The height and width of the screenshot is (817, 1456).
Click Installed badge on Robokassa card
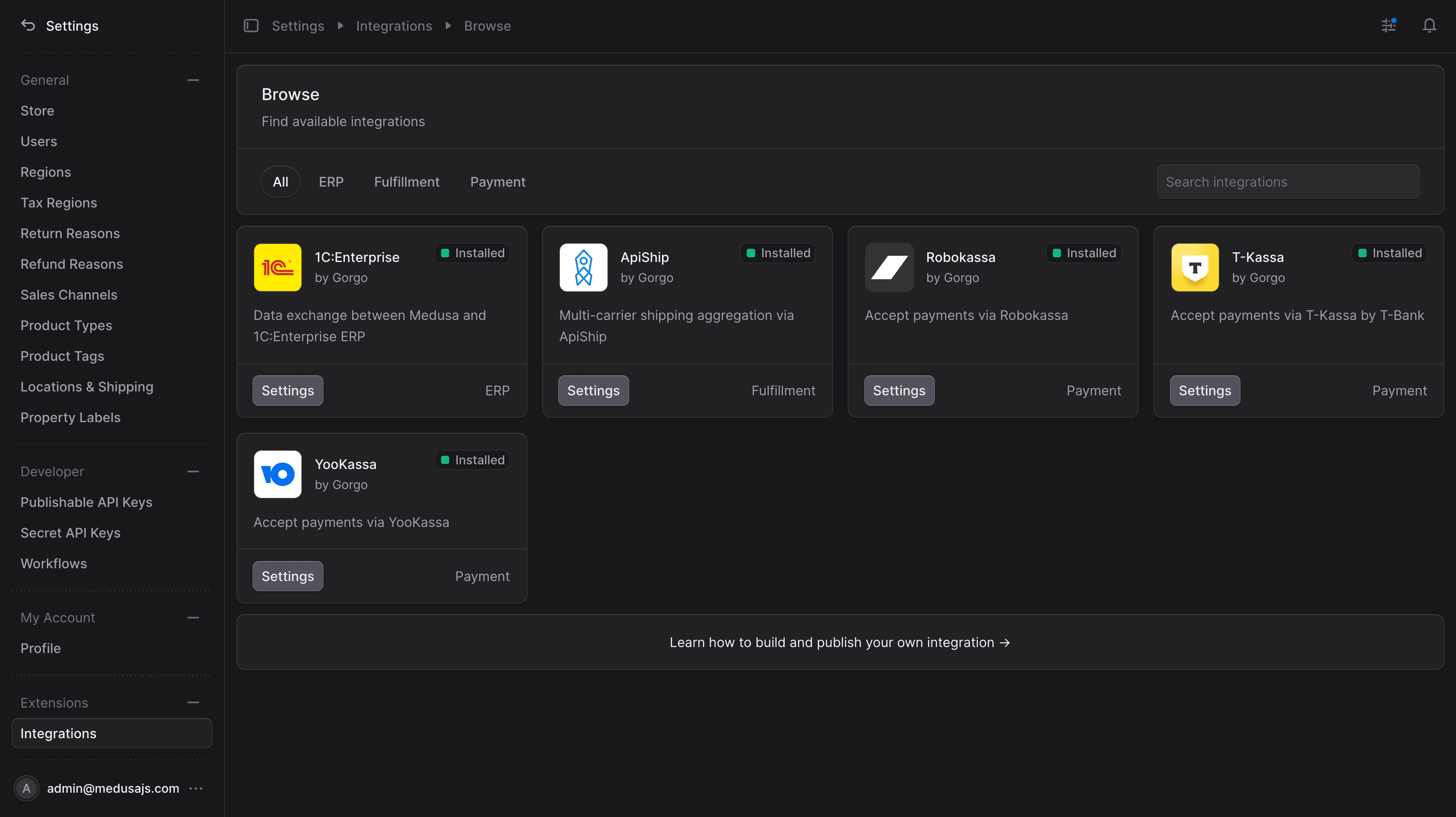coord(1083,253)
